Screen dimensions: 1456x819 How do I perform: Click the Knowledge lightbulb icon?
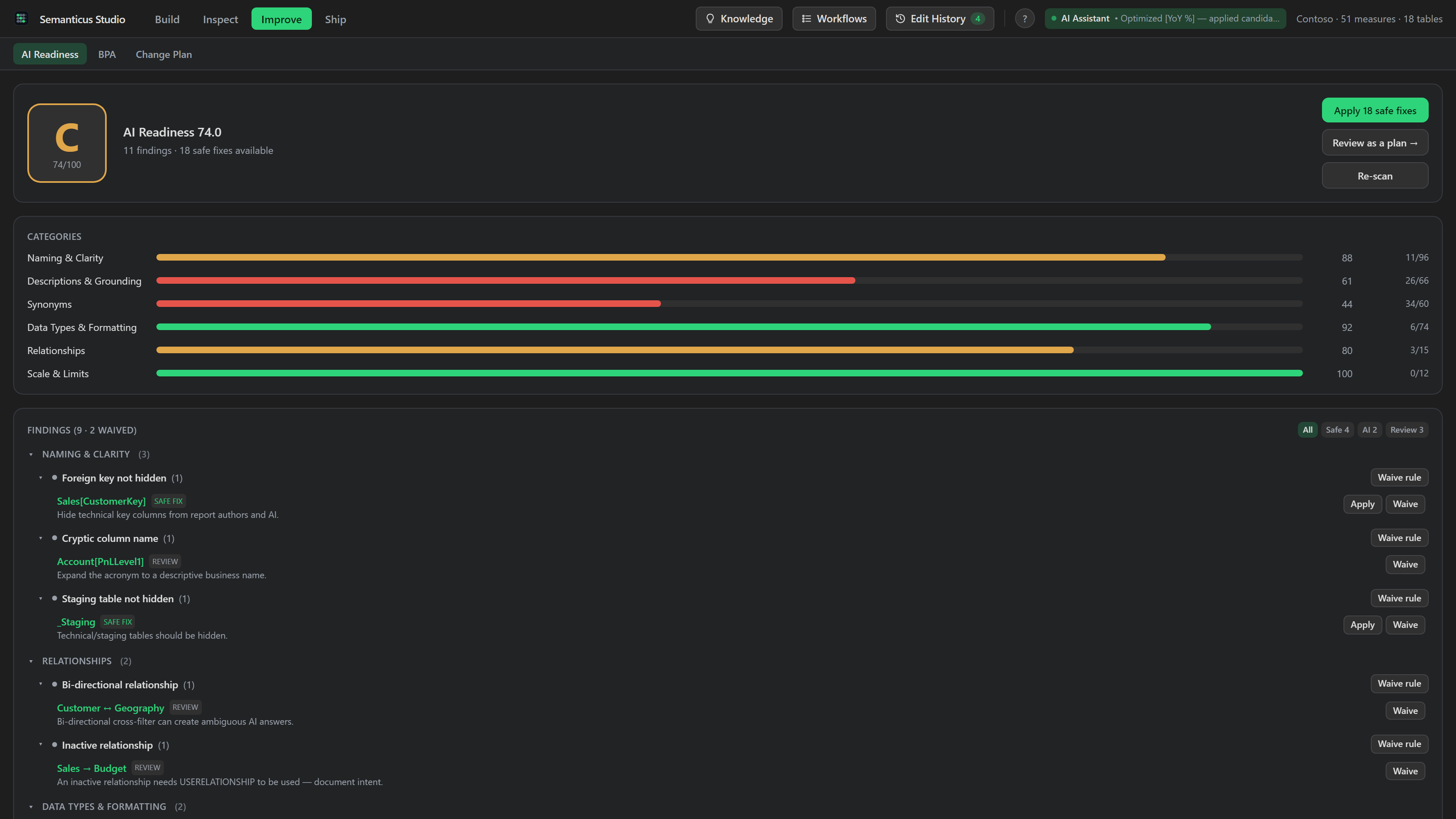pyautogui.click(x=710, y=19)
